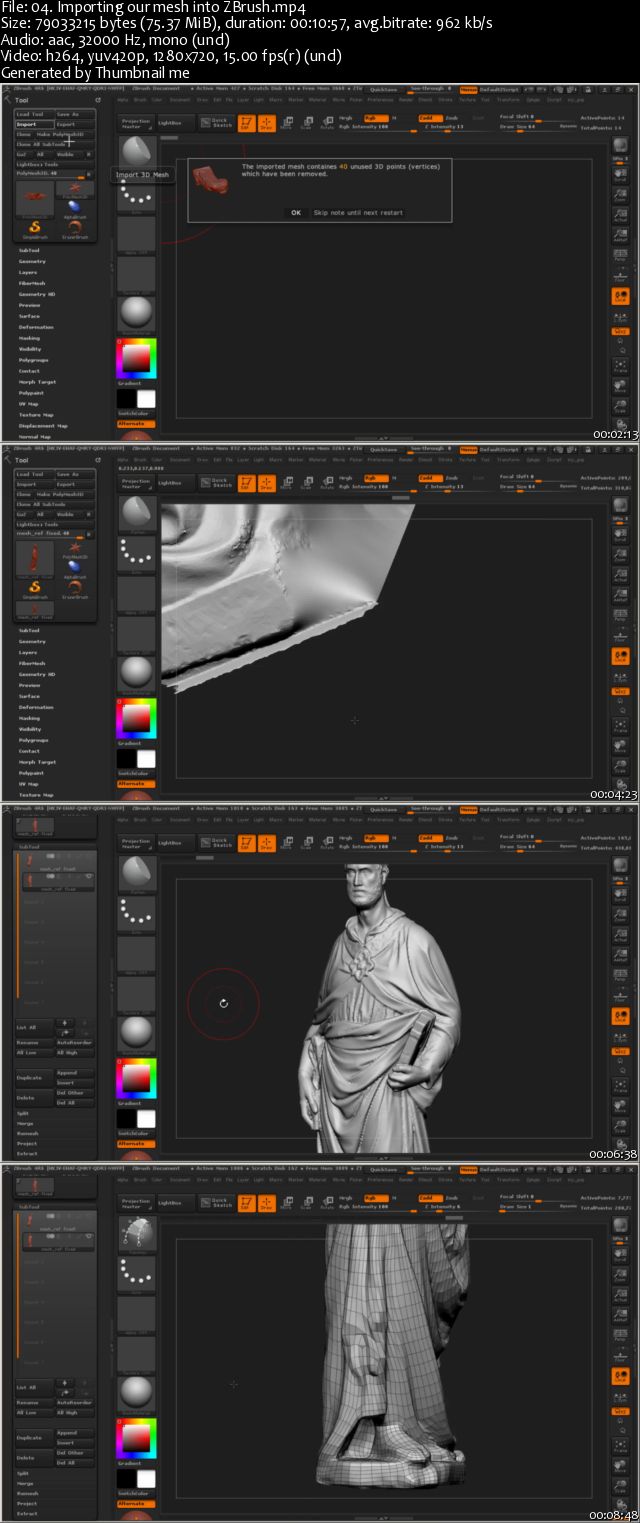Pick a hue in 00:06:38 color picker

coord(137,1078)
